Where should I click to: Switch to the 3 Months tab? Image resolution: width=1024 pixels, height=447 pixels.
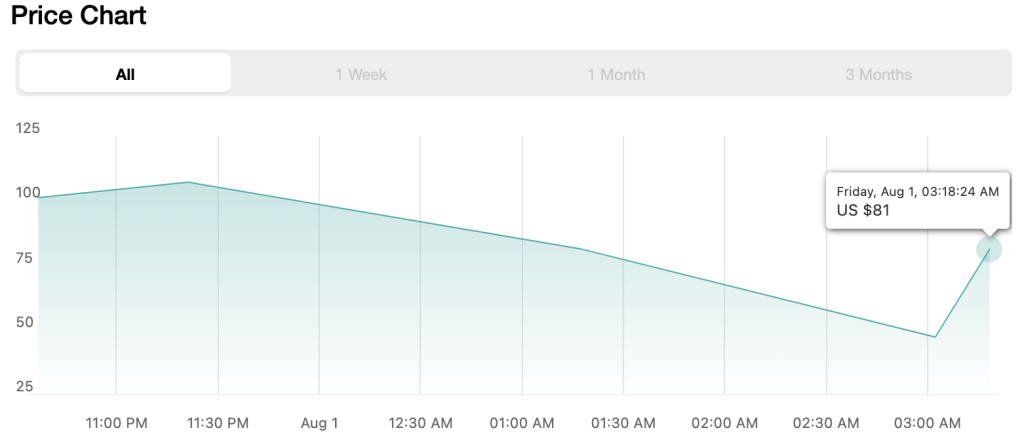[x=878, y=74]
